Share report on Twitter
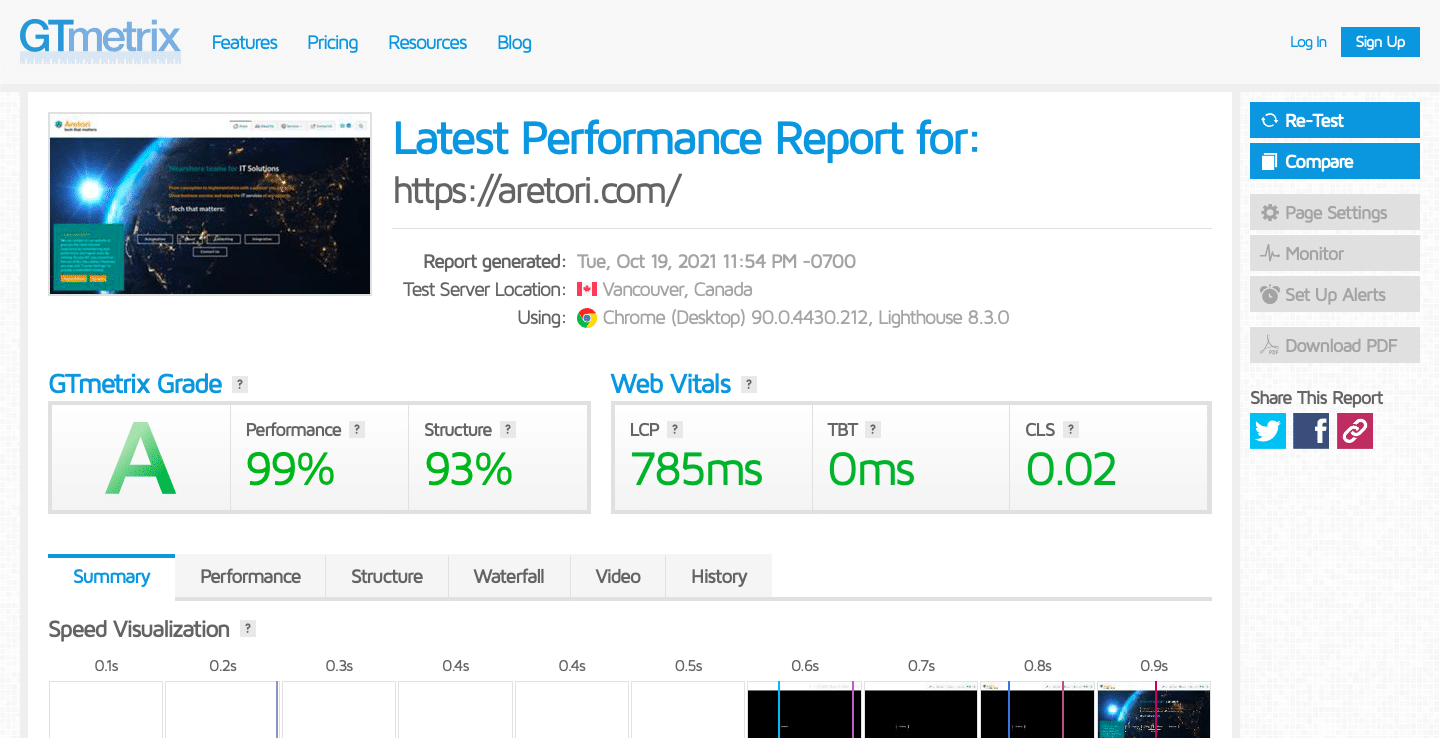 click(x=1268, y=431)
